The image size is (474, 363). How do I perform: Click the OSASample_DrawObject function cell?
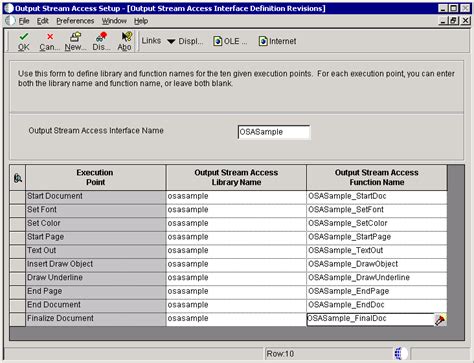point(377,265)
